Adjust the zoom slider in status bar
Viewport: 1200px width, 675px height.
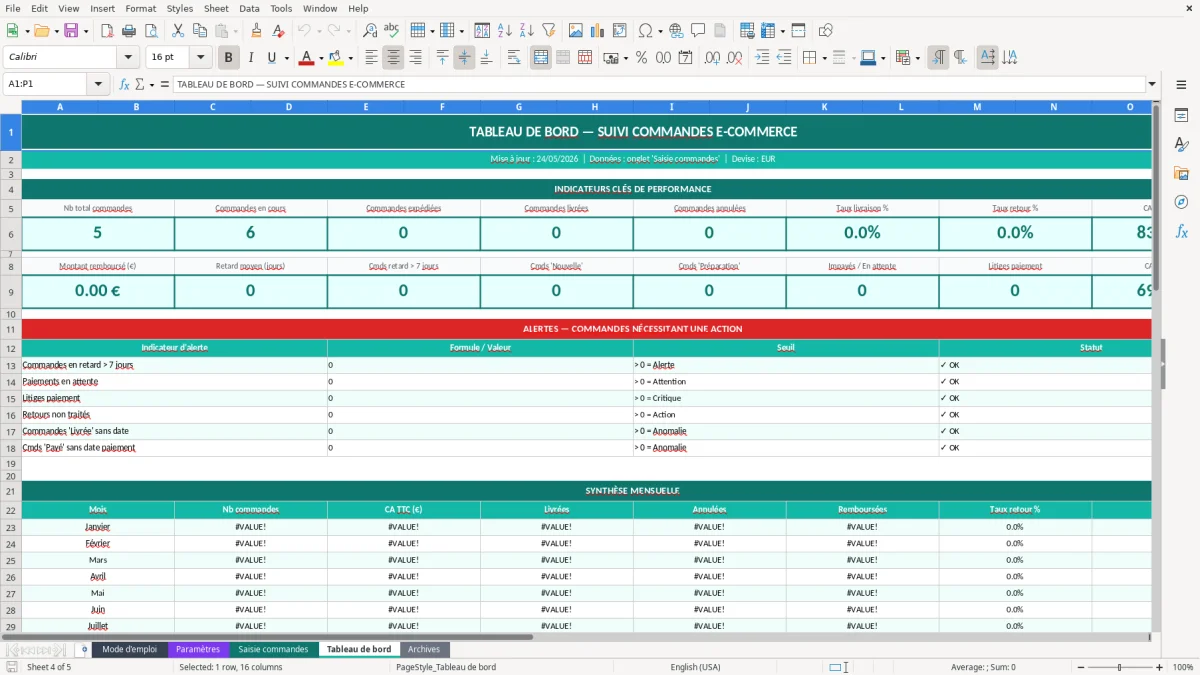1120,667
